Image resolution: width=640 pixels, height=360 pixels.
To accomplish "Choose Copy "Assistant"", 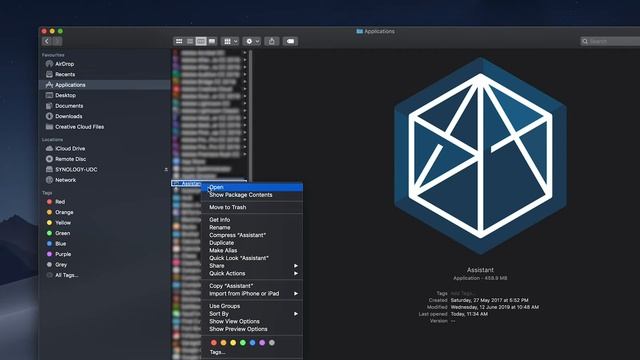I will click(252, 286).
